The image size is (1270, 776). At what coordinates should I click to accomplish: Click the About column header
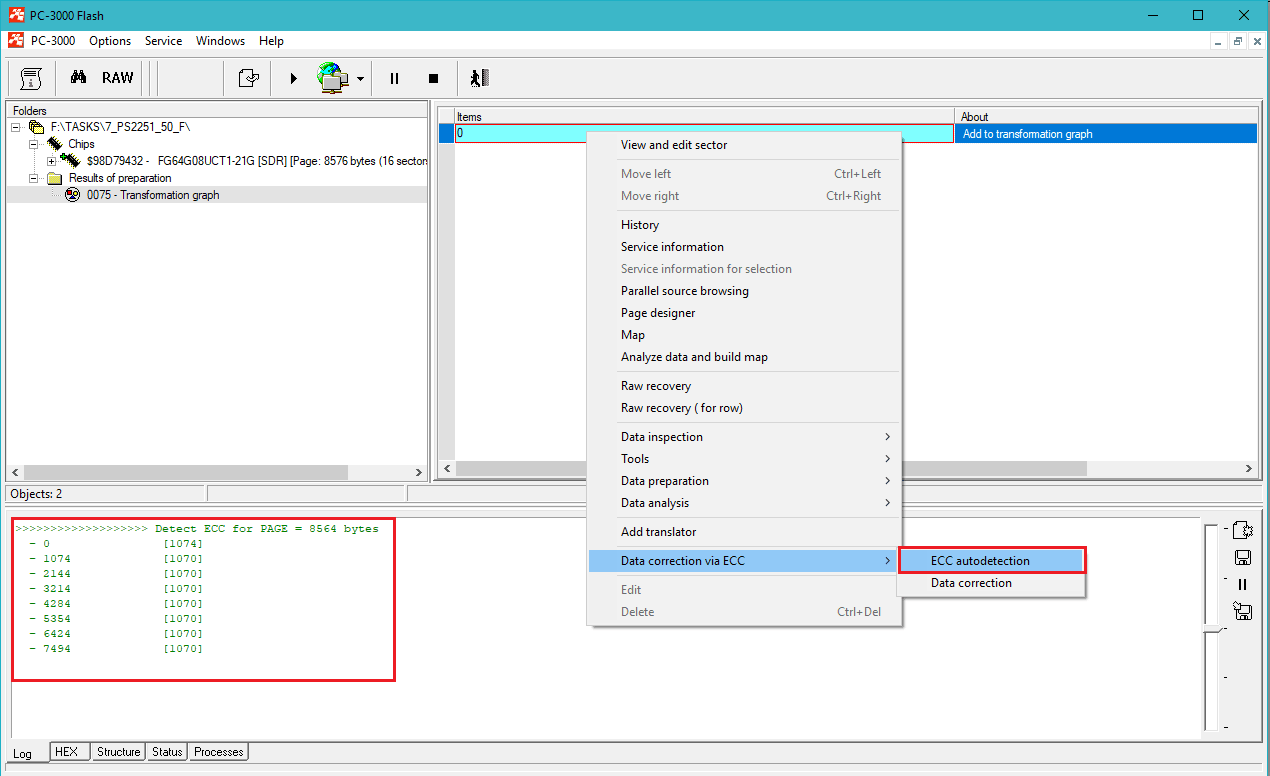click(x=1106, y=117)
